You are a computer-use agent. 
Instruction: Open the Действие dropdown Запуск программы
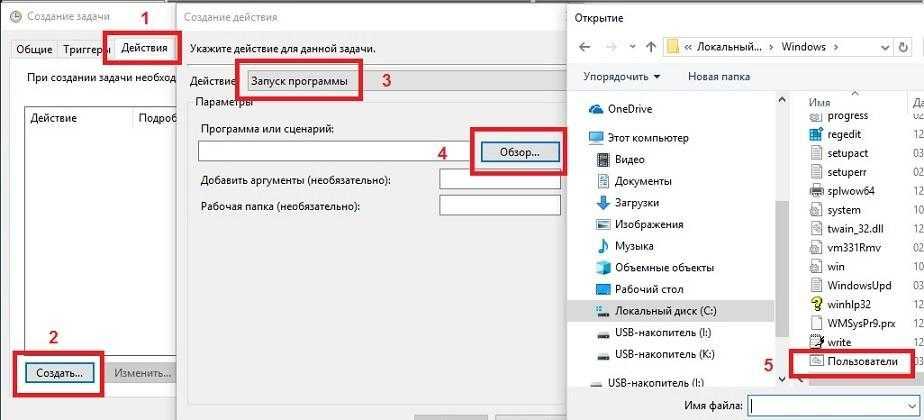tap(300, 81)
